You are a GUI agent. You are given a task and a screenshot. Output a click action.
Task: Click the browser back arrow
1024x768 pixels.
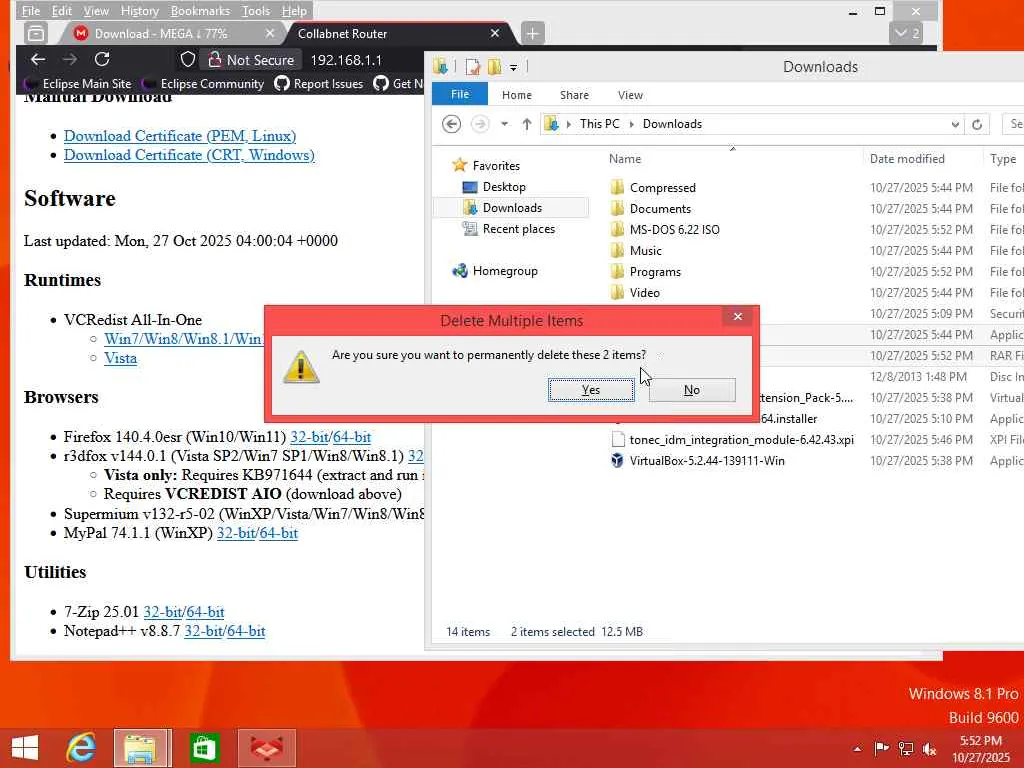click(x=38, y=59)
